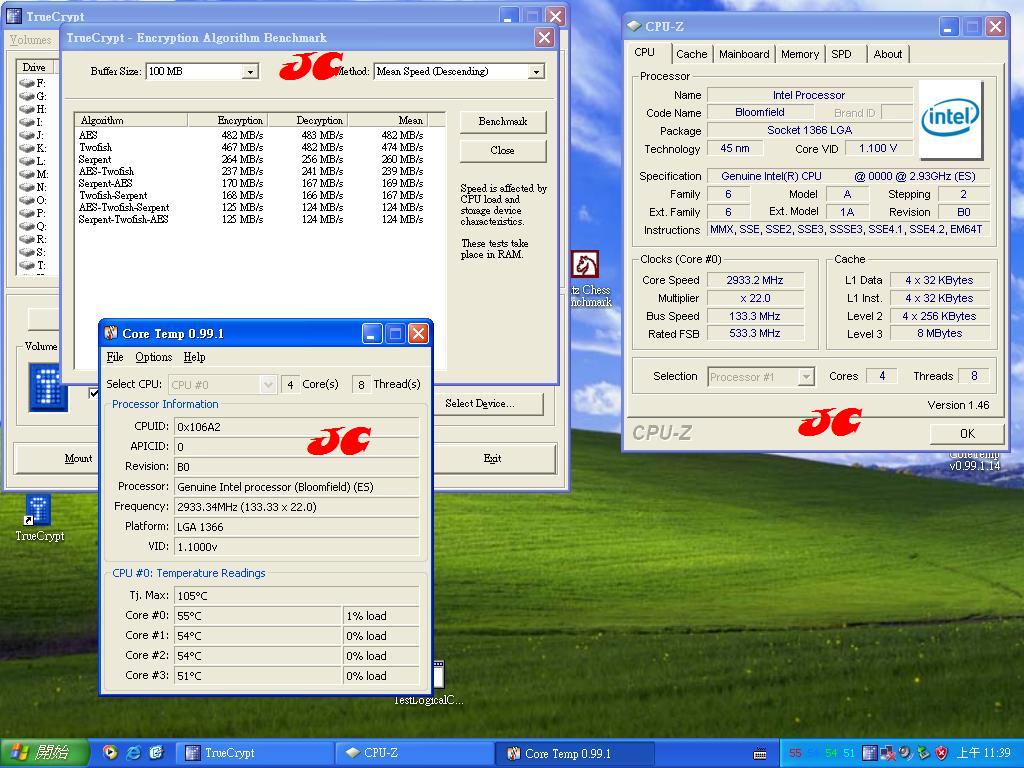
Task: Click the TrueCrypt volume logo icon
Action: pos(48,387)
